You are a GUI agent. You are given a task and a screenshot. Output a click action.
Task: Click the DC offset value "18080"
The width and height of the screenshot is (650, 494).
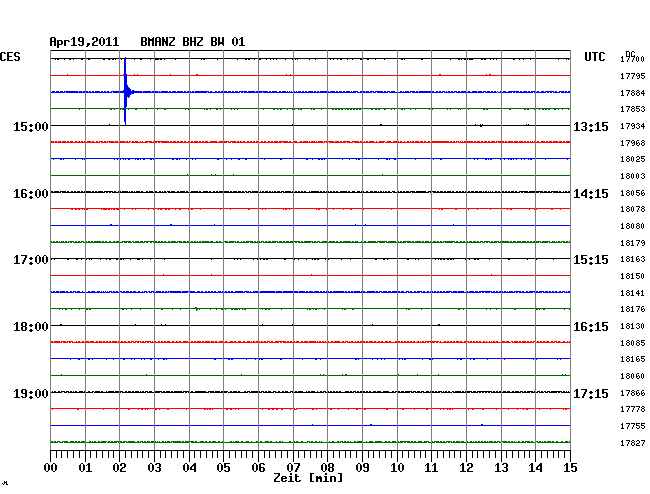(633, 226)
